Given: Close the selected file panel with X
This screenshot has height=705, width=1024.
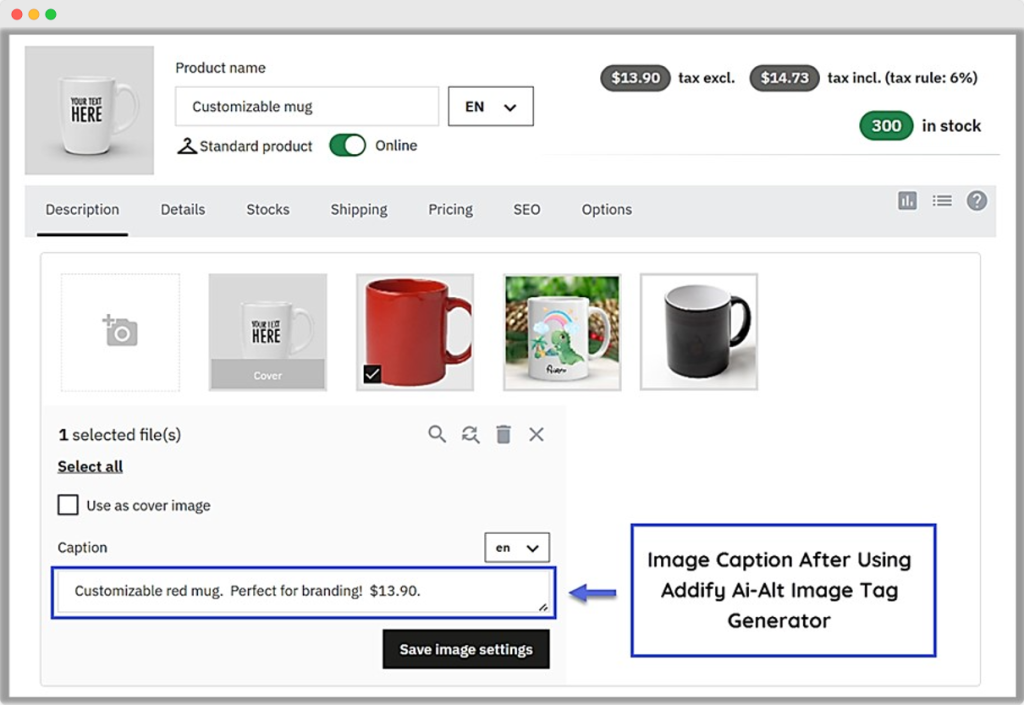Looking at the screenshot, I should pos(536,434).
